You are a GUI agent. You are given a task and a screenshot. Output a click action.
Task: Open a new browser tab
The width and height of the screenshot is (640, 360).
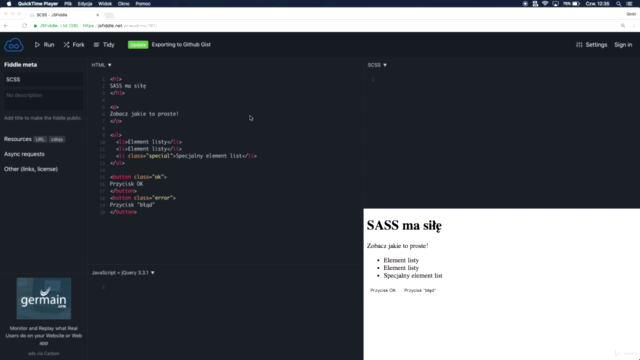[x=109, y=15]
